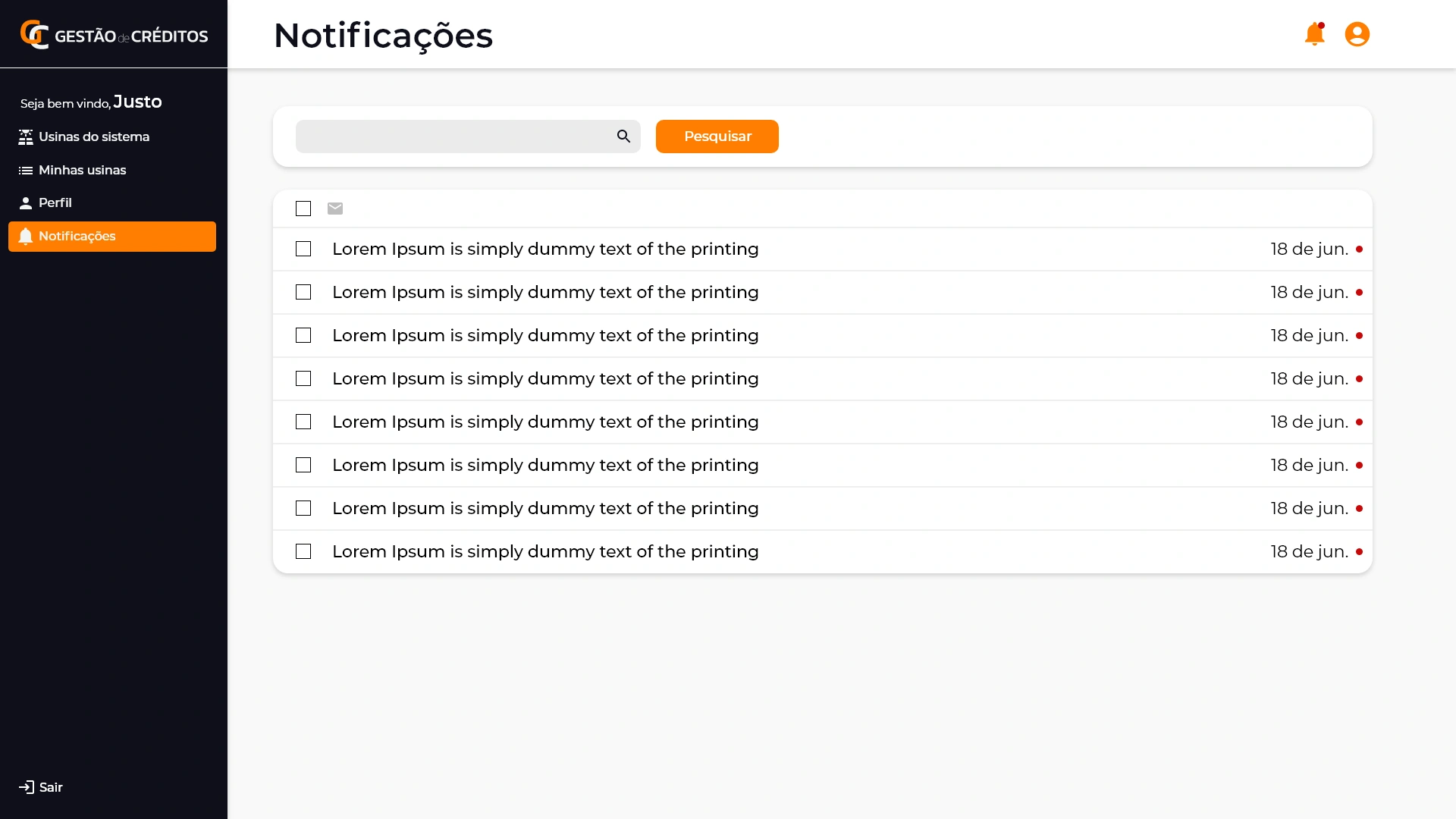Open the Perfil menu item
The width and height of the screenshot is (1456, 819).
(55, 202)
